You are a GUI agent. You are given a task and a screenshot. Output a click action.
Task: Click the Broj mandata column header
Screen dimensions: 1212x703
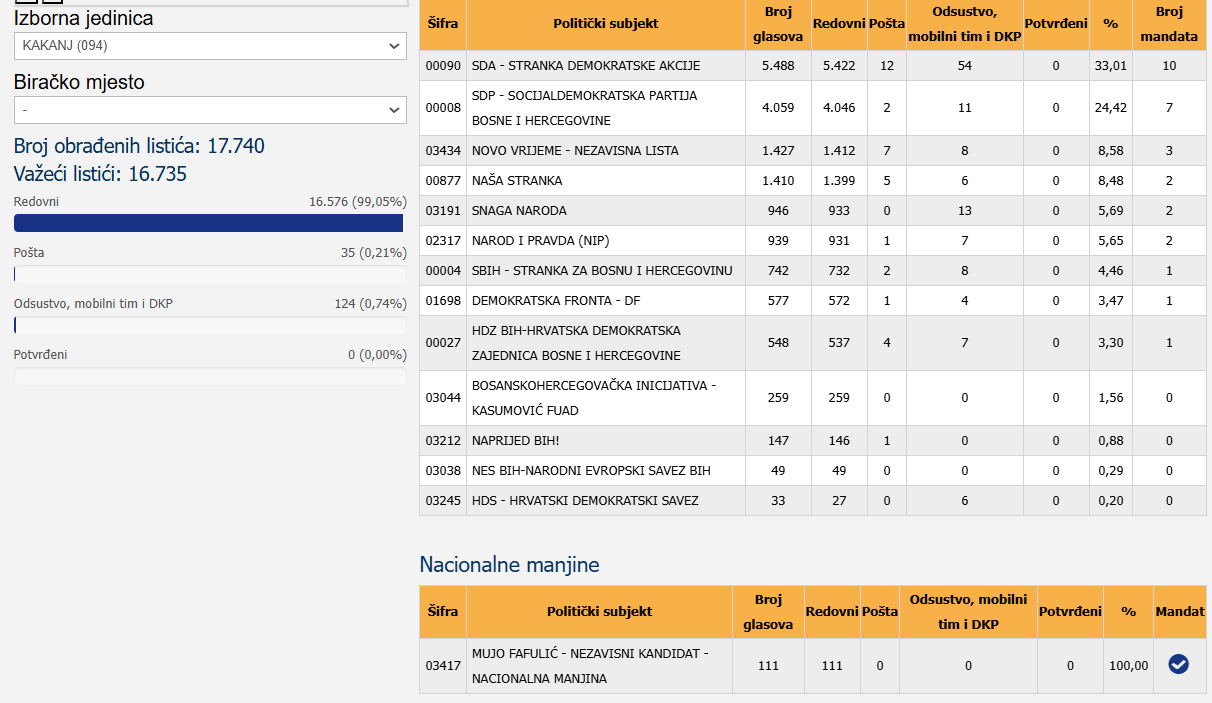click(x=1168, y=25)
